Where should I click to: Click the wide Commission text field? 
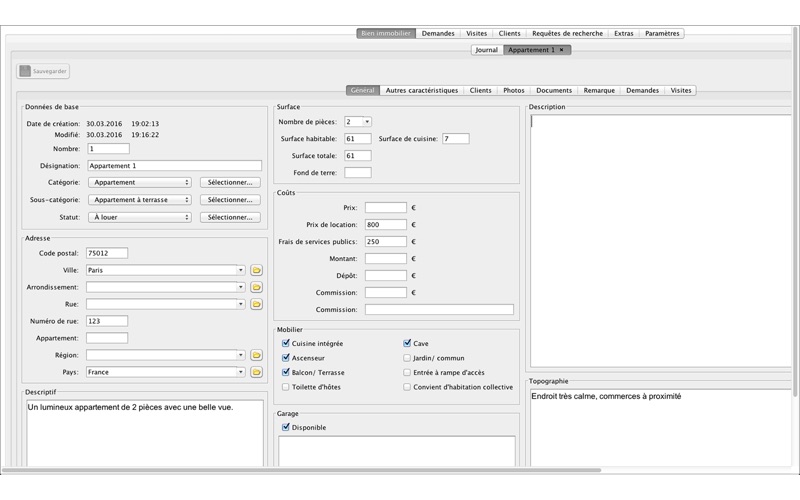click(439, 310)
